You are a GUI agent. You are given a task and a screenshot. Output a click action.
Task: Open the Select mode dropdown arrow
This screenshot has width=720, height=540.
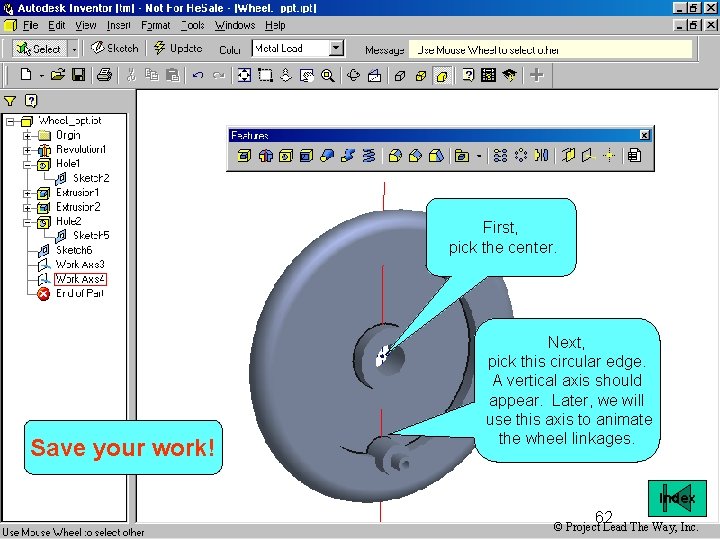click(73, 48)
